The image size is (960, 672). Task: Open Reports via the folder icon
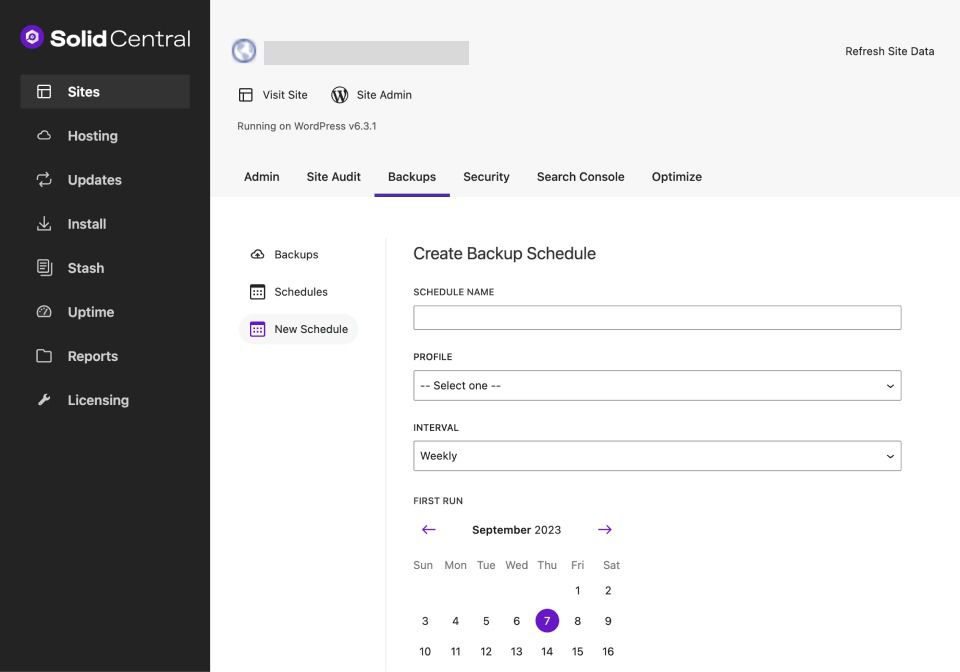coord(44,356)
